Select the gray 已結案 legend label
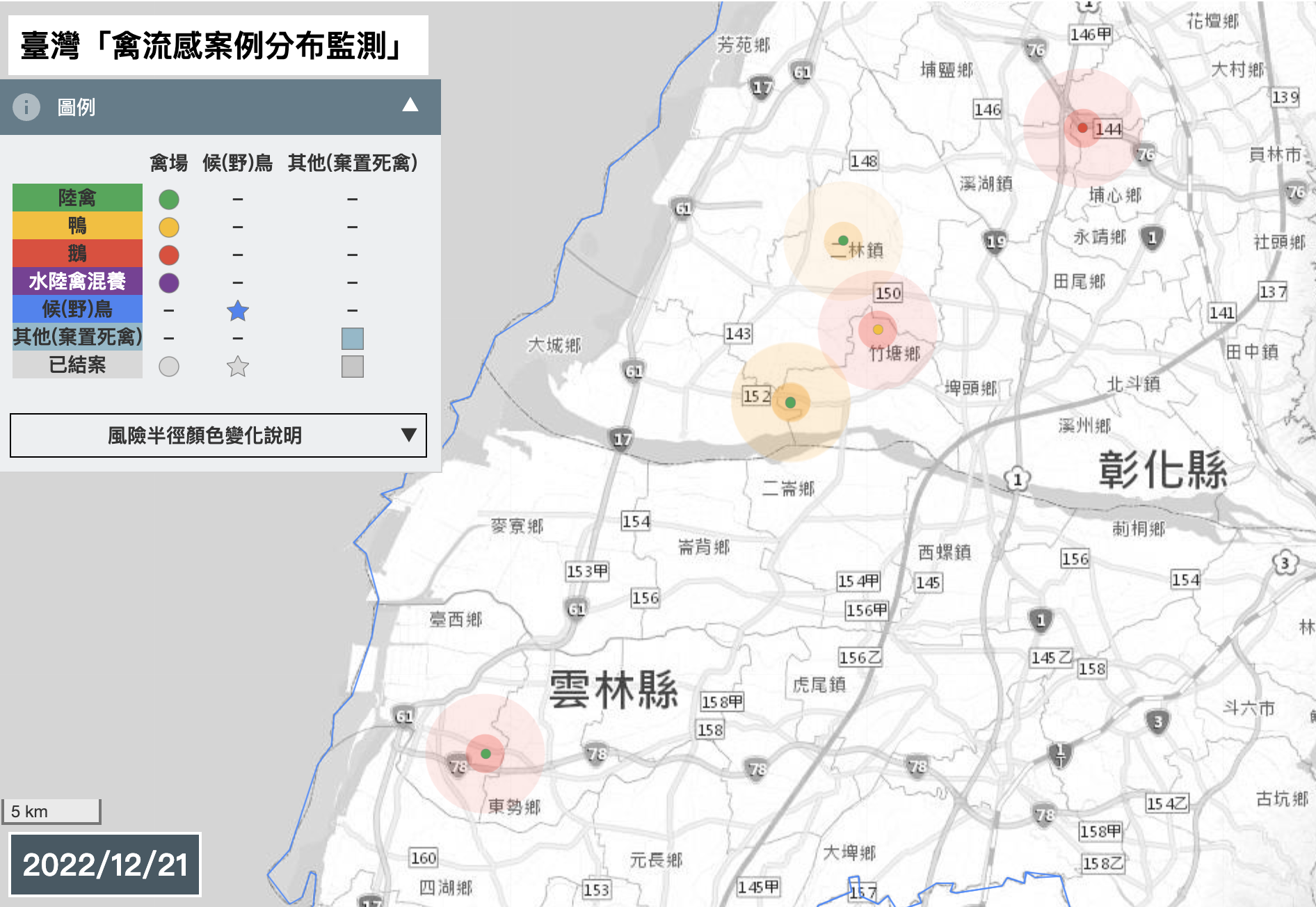The width and height of the screenshot is (1316, 907). (77, 364)
